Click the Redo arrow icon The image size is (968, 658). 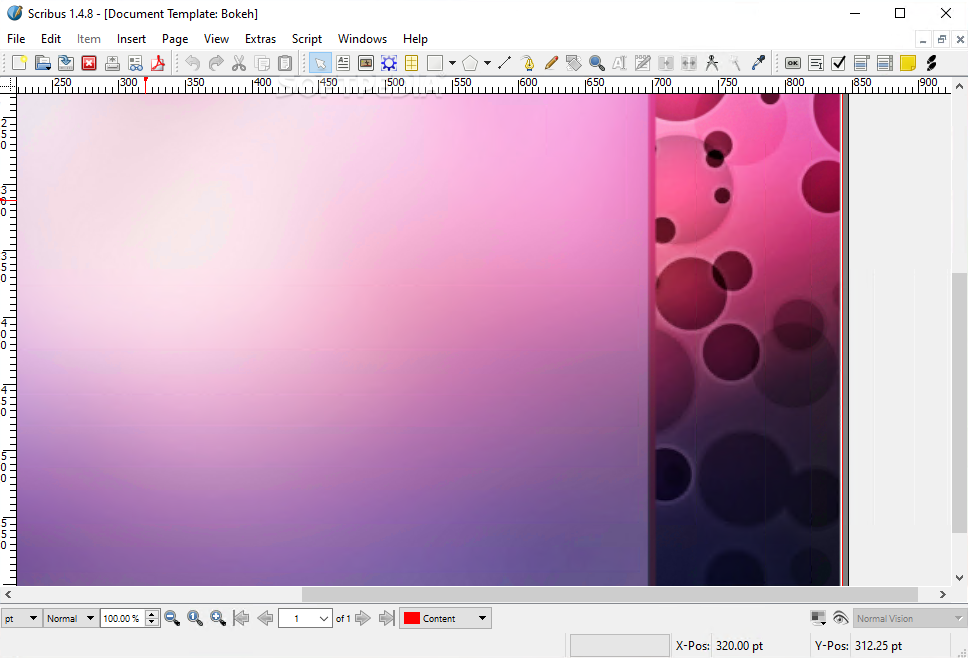point(216,63)
